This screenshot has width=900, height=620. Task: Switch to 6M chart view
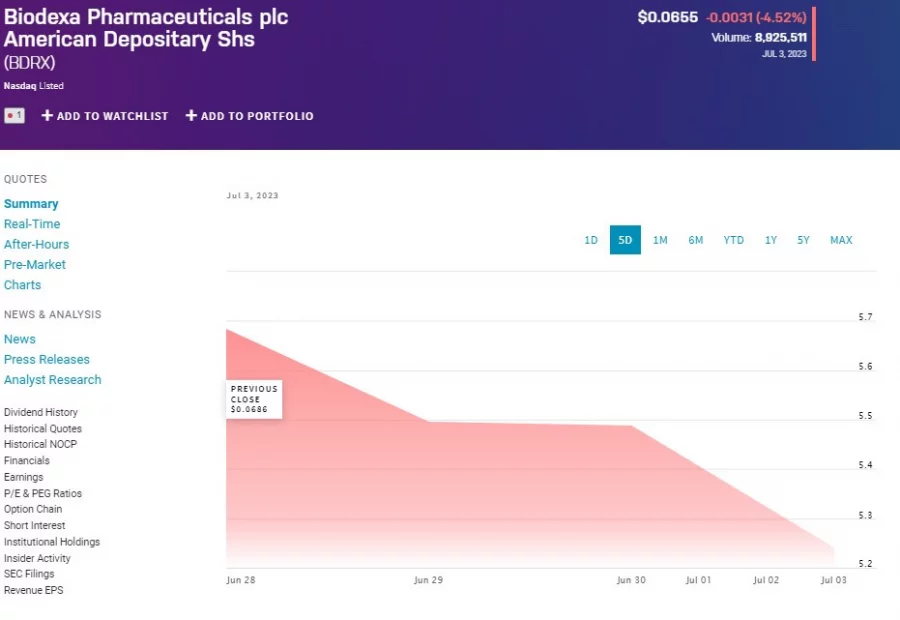(x=696, y=240)
